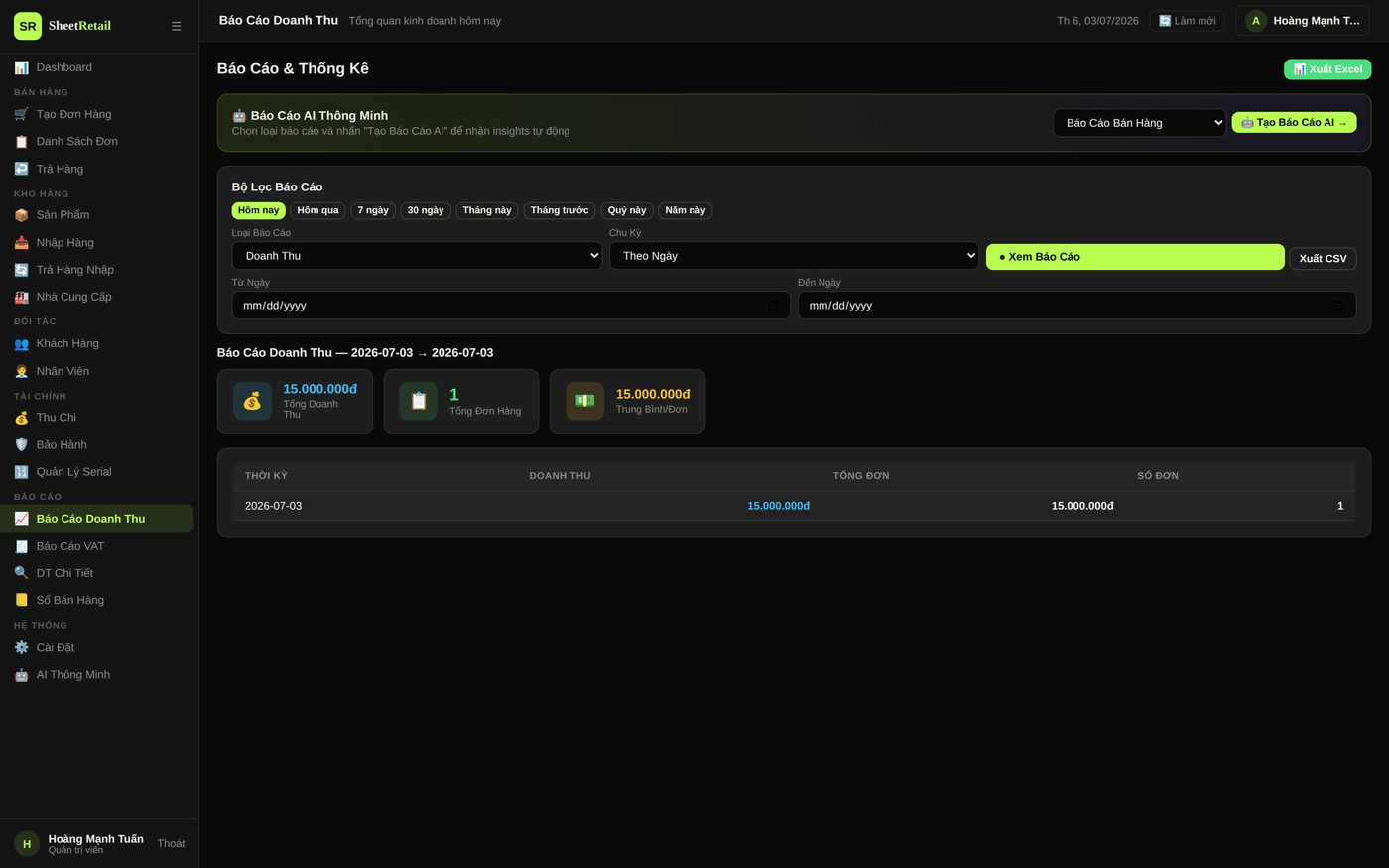Open the Loại Báo Cáo dropdown

point(417,256)
